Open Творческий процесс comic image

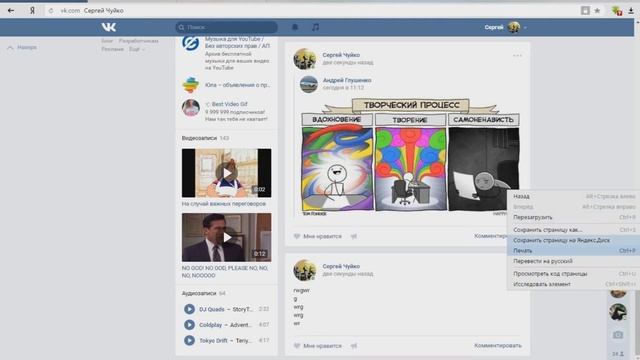pyautogui.click(x=410, y=157)
